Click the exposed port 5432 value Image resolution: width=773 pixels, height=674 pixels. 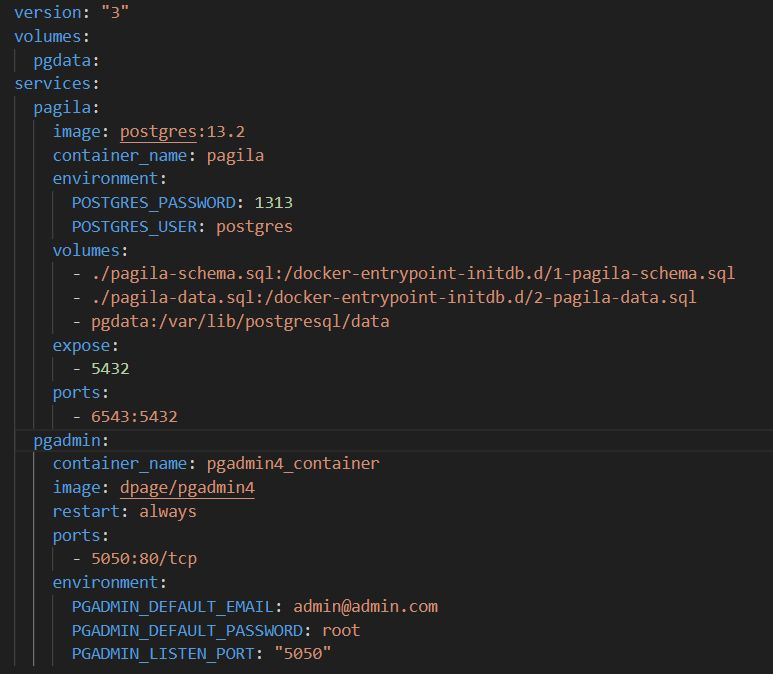point(110,369)
